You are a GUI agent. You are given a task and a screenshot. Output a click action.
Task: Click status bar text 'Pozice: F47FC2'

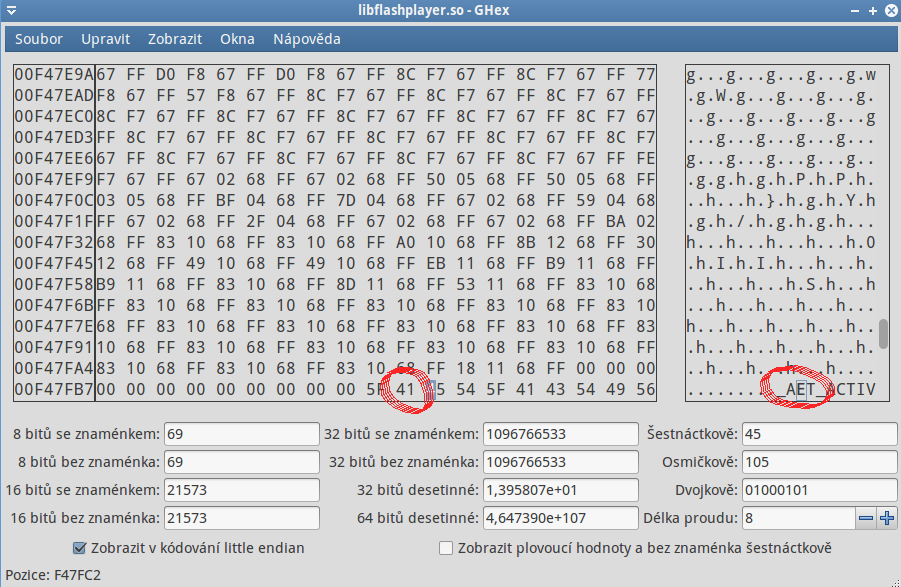pos(53,575)
